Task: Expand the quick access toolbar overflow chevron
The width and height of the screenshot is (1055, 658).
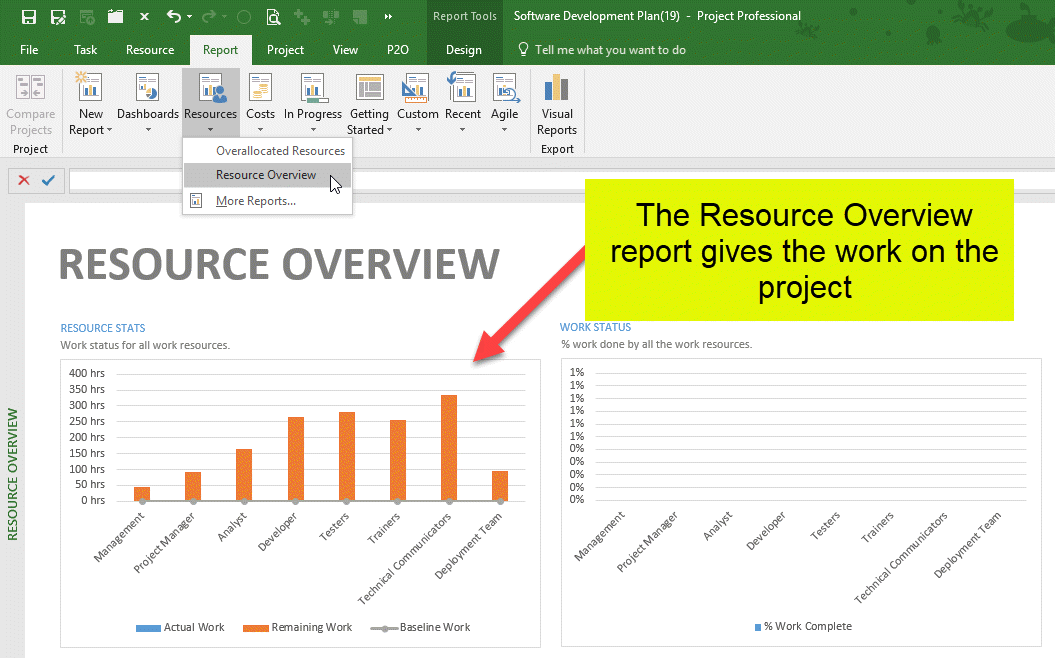Action: click(388, 16)
